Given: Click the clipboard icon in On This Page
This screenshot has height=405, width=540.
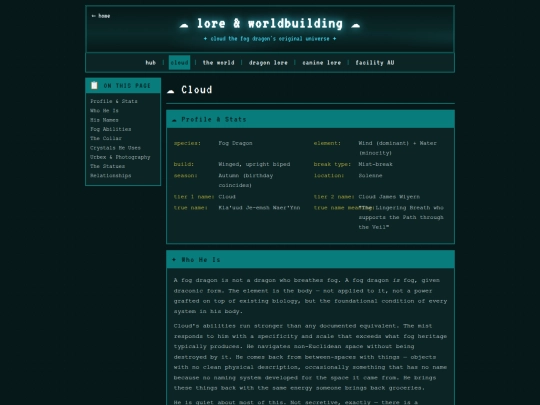Looking at the screenshot, I should [x=94, y=85].
